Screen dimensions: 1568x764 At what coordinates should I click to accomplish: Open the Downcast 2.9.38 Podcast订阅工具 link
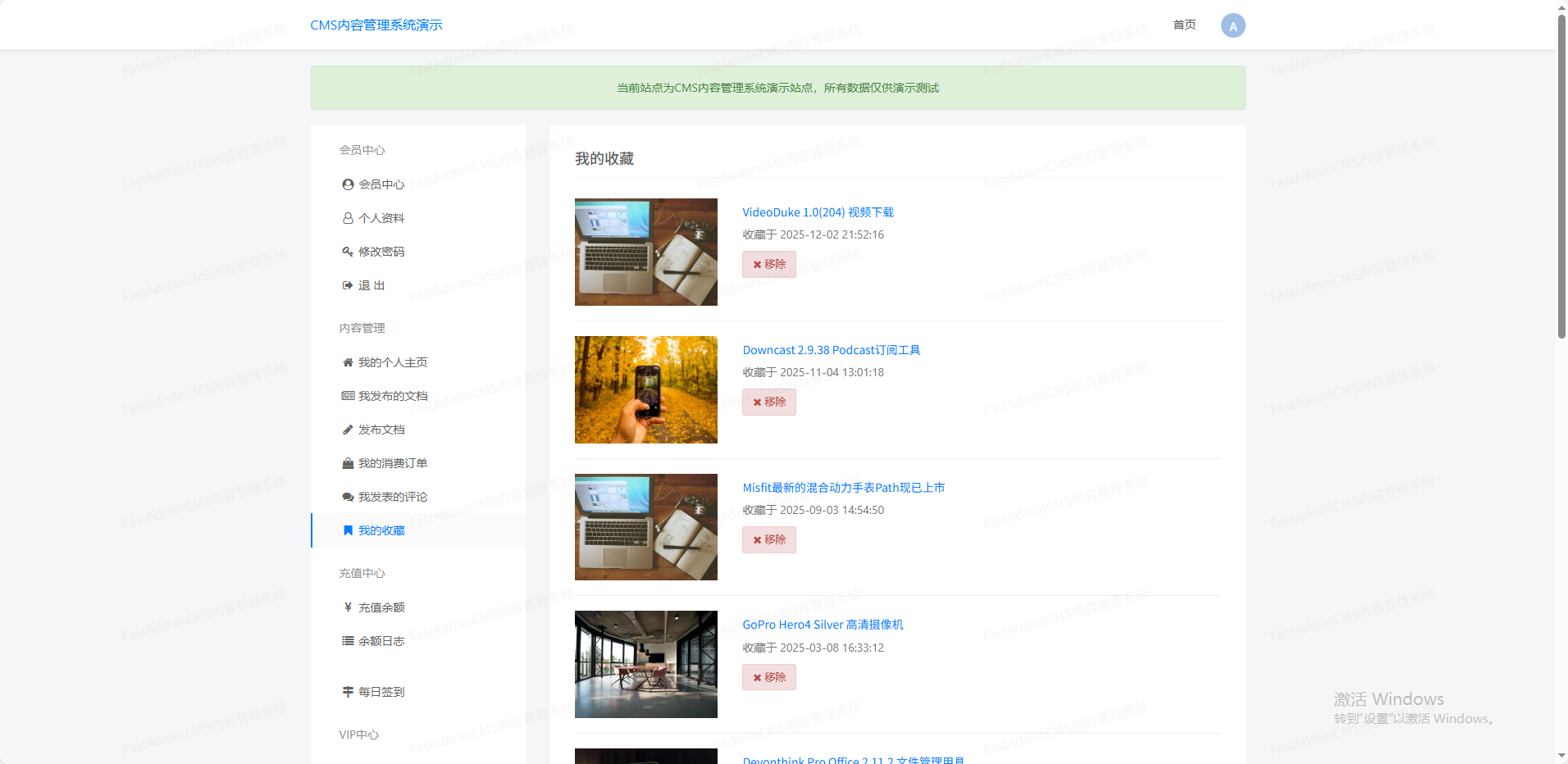coord(831,350)
